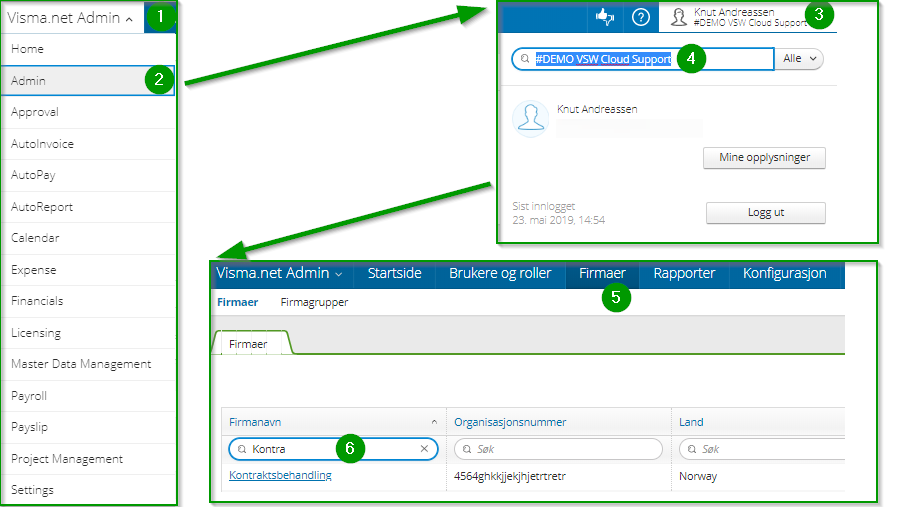
Task: Clear the Kontra search text with the X
Action: click(424, 449)
